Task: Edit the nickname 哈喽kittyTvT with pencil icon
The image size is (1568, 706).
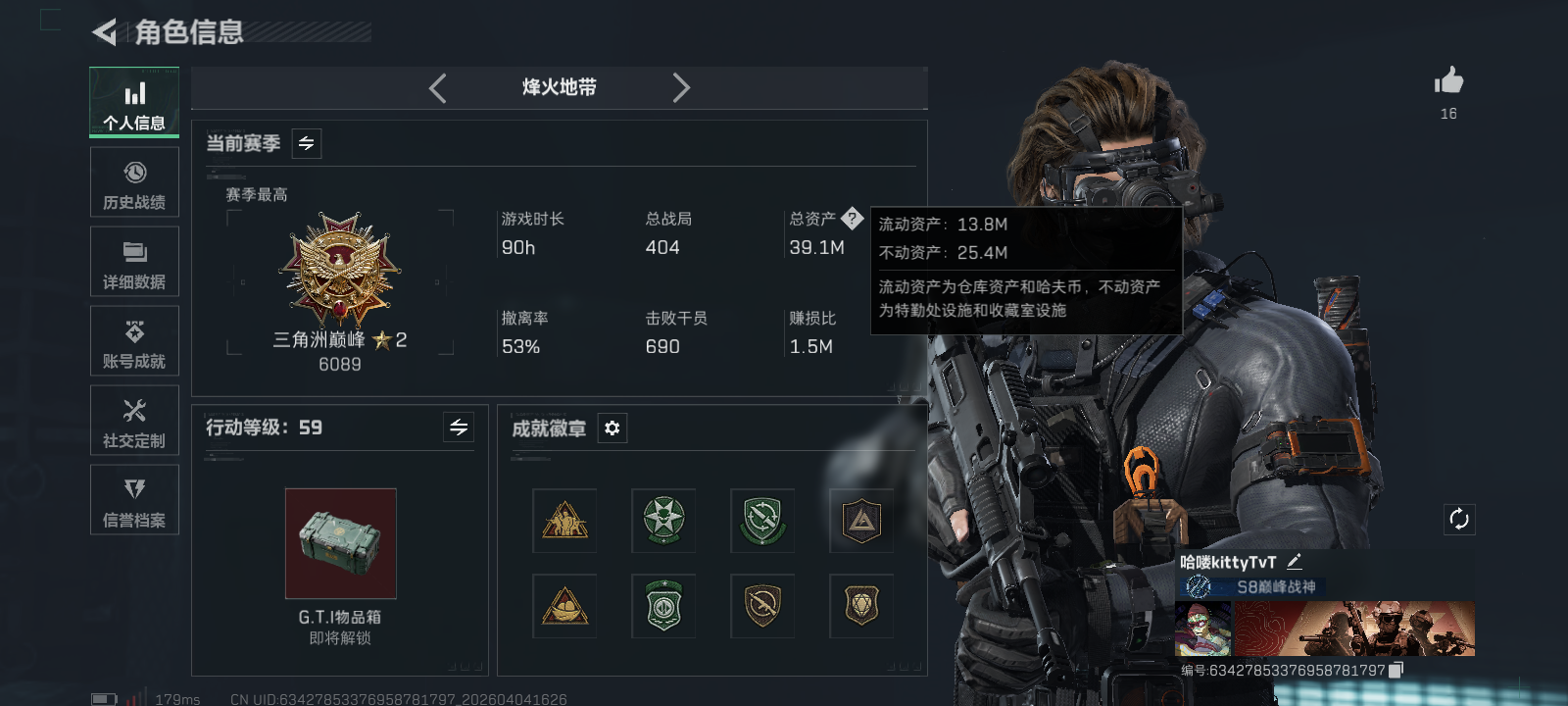Action: click(x=1295, y=562)
